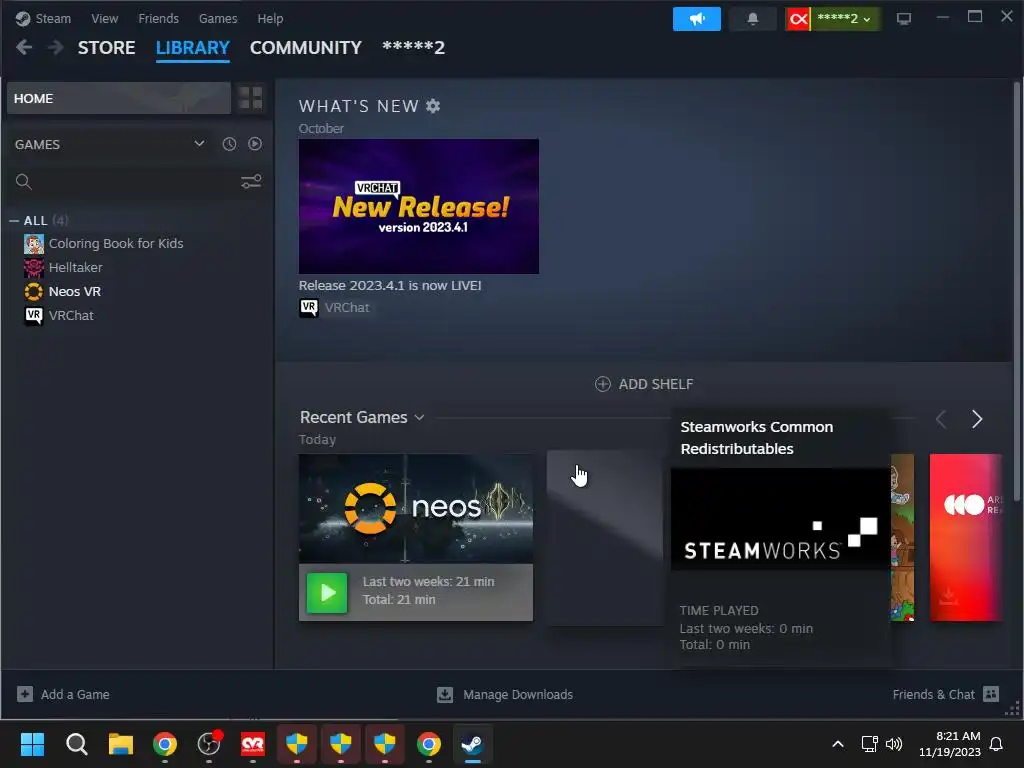Image resolution: width=1024 pixels, height=768 pixels.
Task: Click the VRChat icon in the games list
Action: click(34, 315)
